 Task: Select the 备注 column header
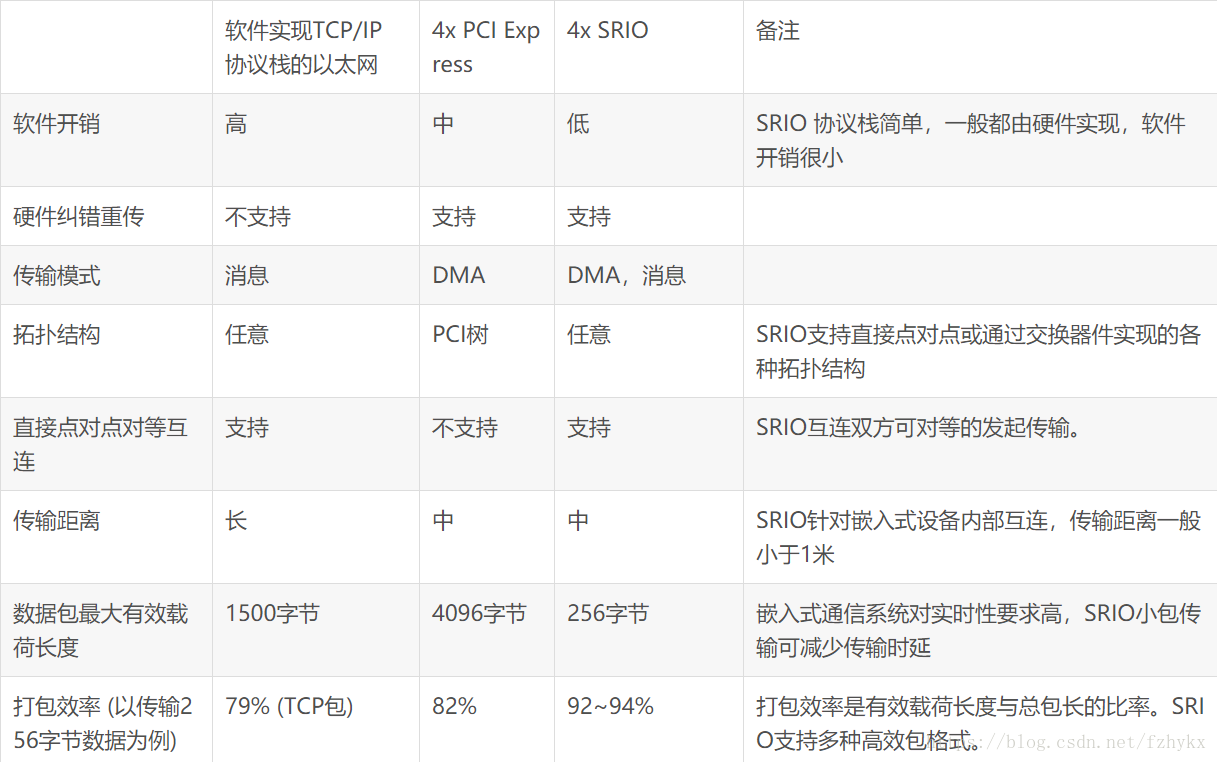coord(778,31)
